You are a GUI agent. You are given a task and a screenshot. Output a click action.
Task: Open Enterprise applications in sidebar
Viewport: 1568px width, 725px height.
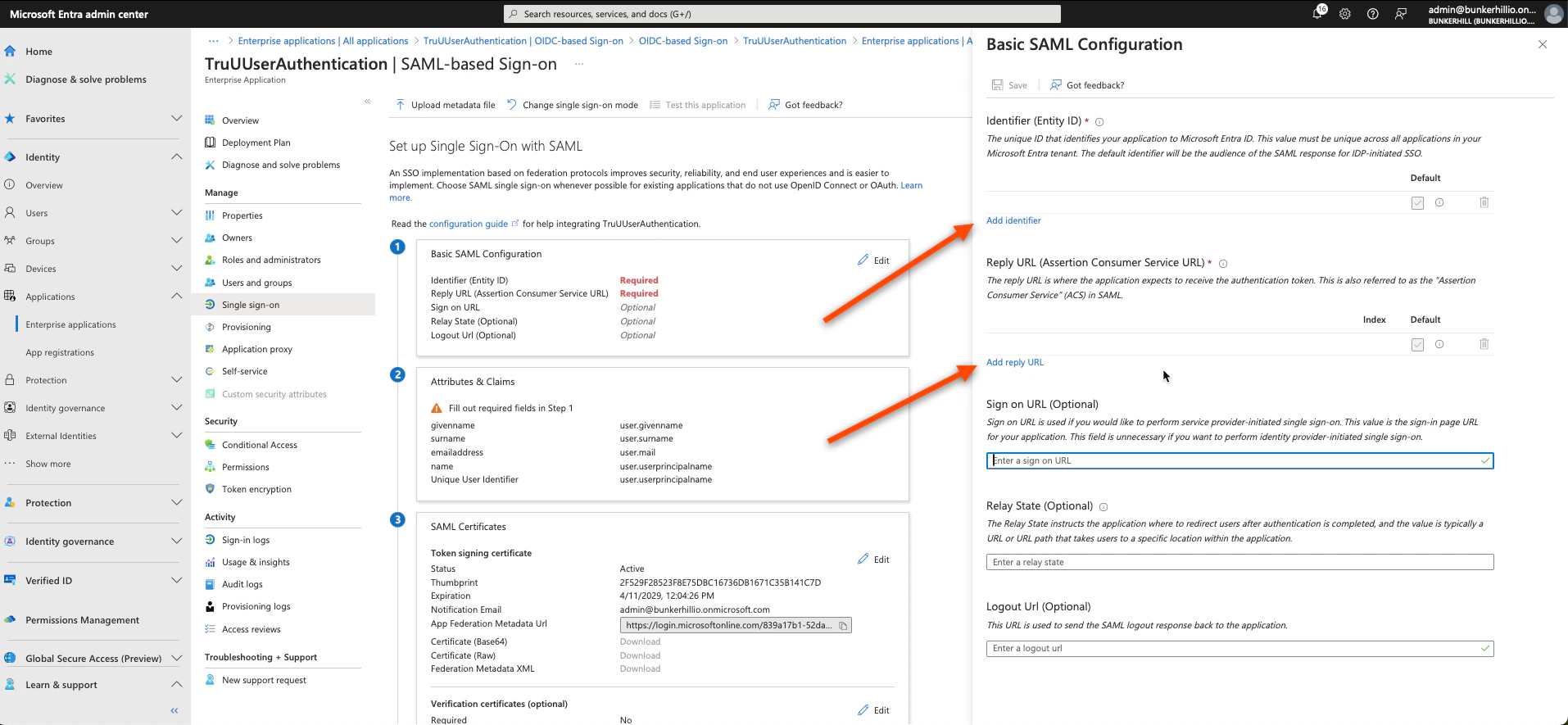click(x=70, y=324)
